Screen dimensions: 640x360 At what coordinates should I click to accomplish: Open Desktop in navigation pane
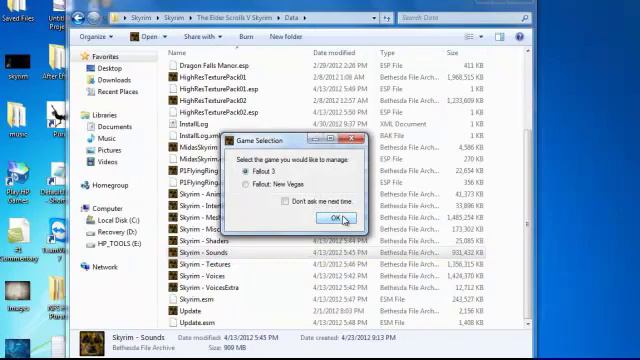[109, 68]
